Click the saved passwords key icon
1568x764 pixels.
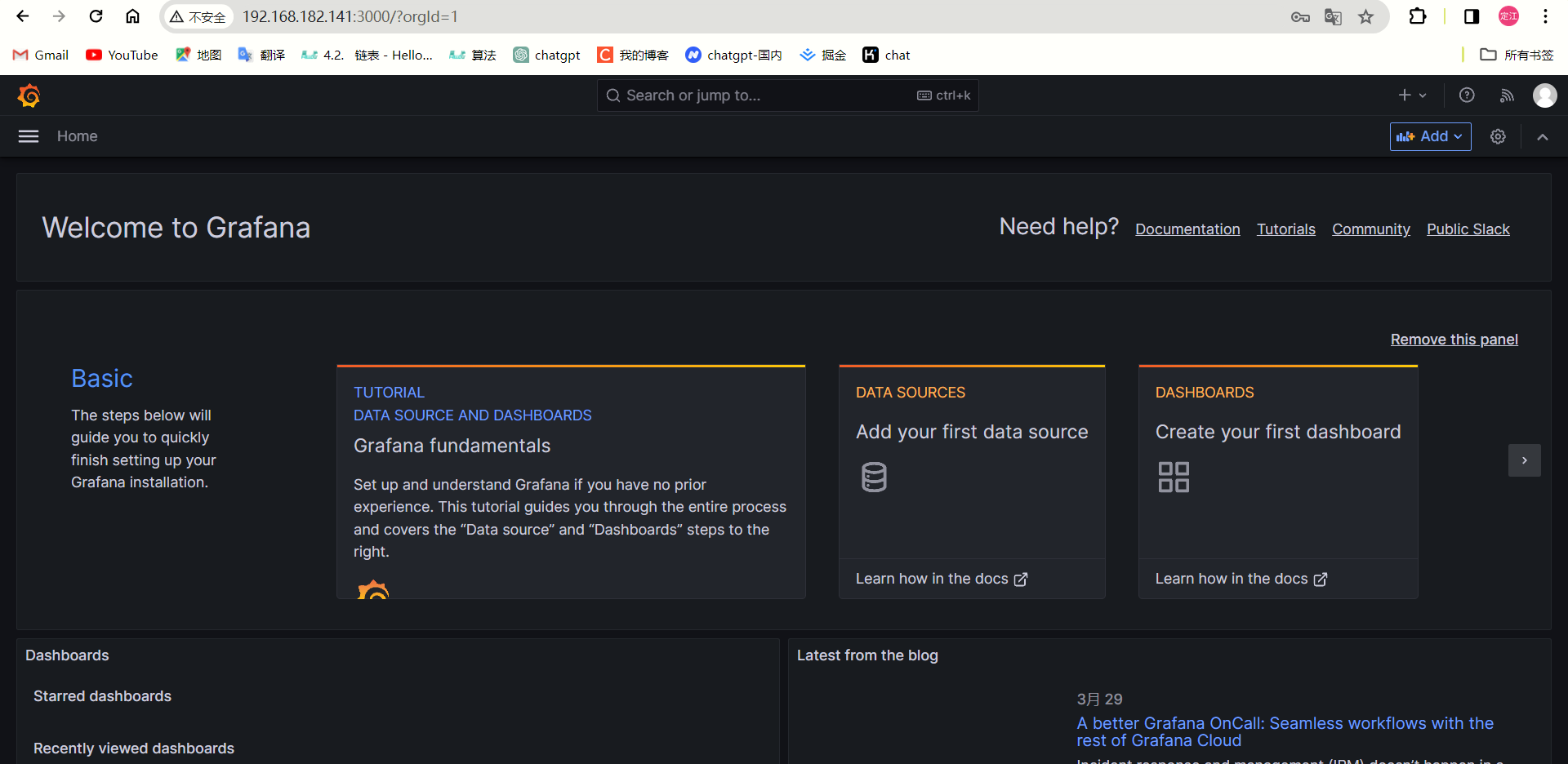click(x=1300, y=16)
